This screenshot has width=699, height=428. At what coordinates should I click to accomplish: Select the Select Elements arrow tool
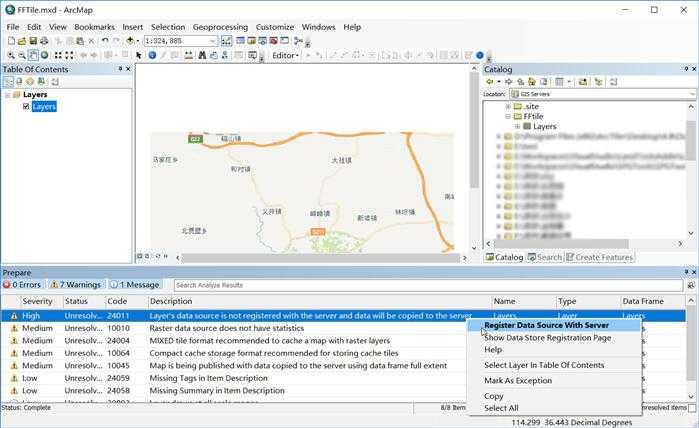pos(139,55)
